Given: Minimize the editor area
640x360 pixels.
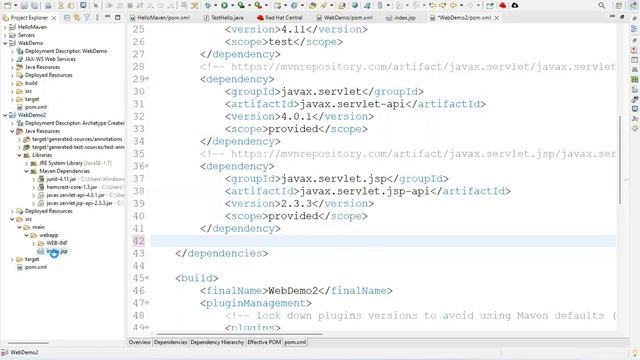Looking at the screenshot, I should tap(612, 17).
